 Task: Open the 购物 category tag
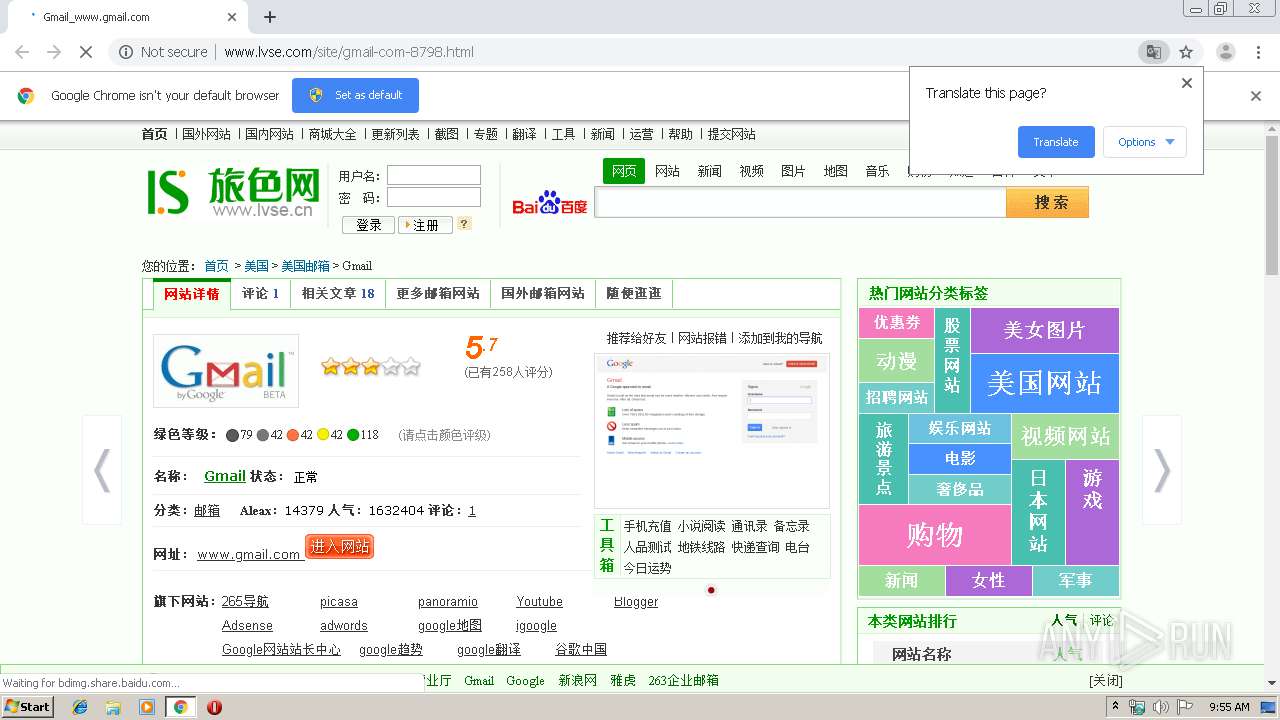[x=934, y=535]
